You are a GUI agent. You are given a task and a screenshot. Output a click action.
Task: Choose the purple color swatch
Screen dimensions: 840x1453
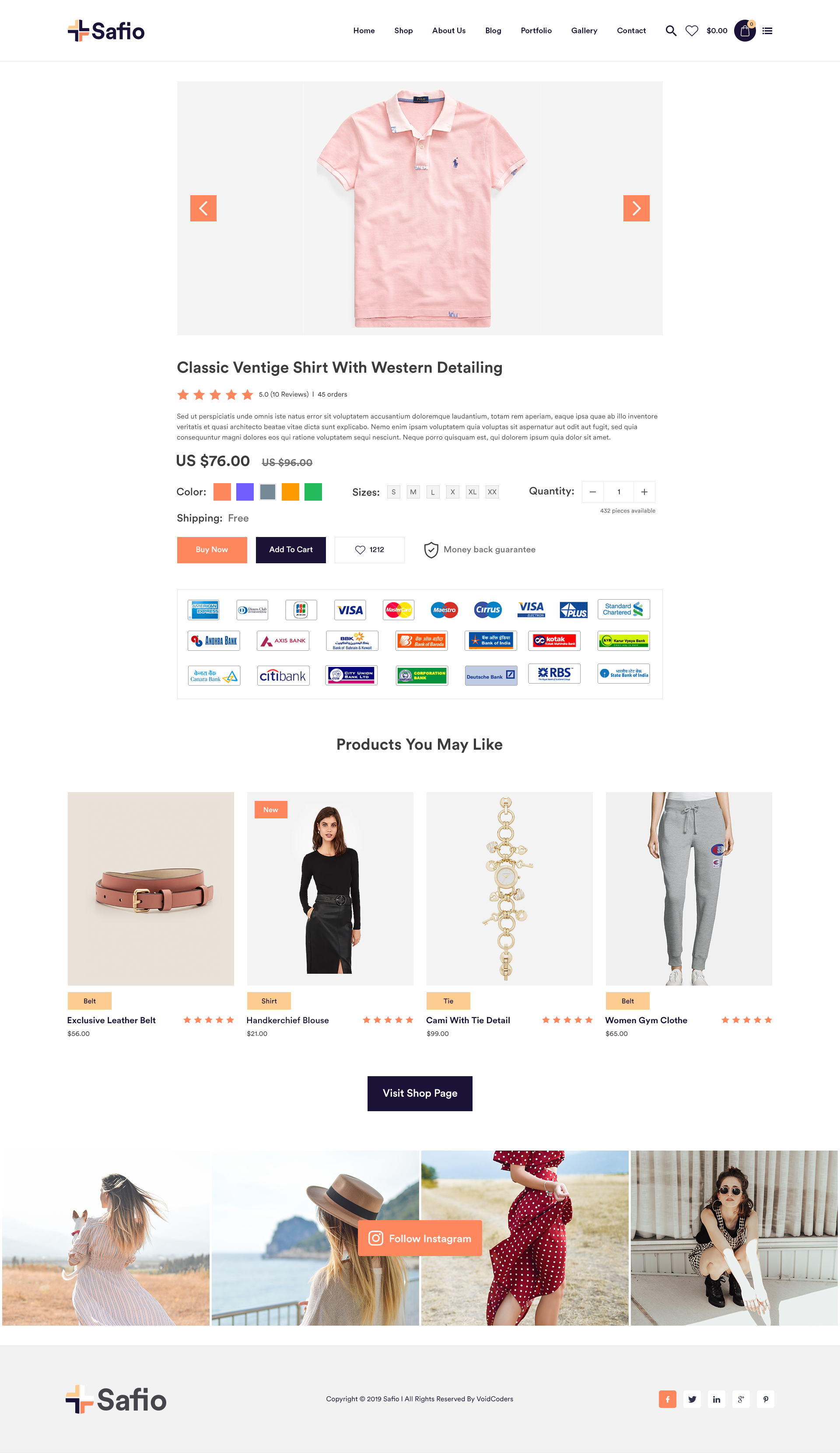(x=245, y=492)
